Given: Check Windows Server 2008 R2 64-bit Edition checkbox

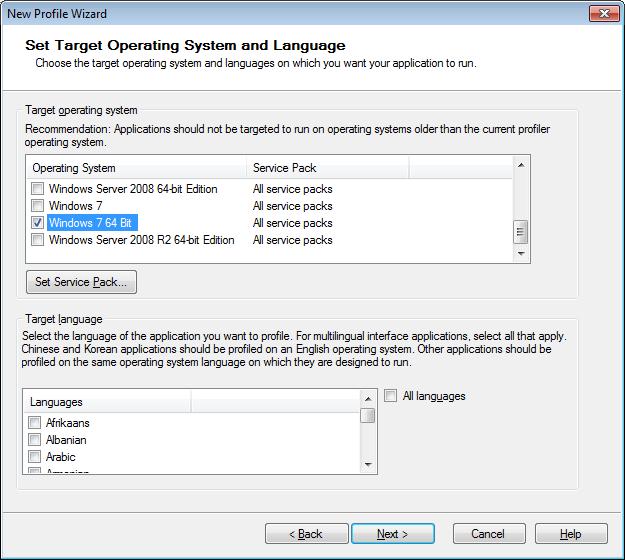Looking at the screenshot, I should point(37,240).
